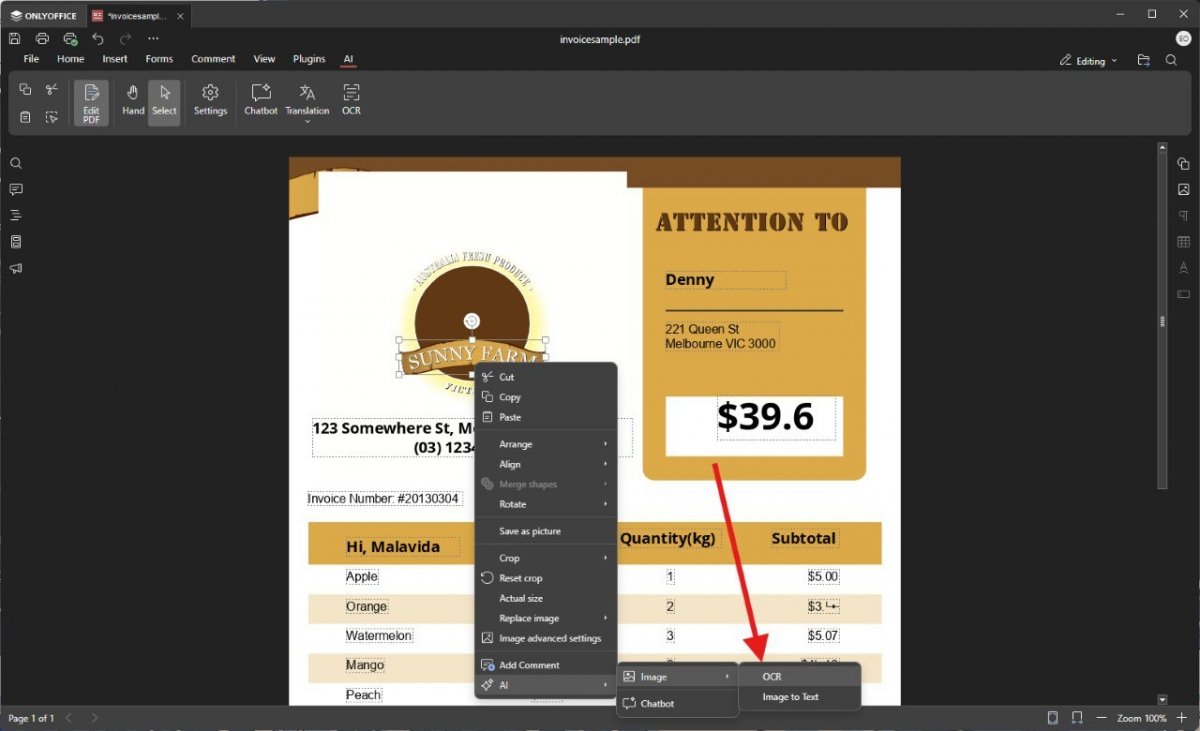Open the Editing mode dropdown

1089,61
